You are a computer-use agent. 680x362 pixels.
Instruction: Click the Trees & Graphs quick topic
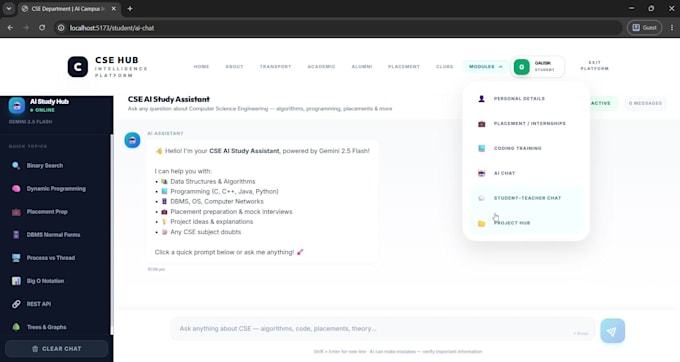[x=56, y=327]
